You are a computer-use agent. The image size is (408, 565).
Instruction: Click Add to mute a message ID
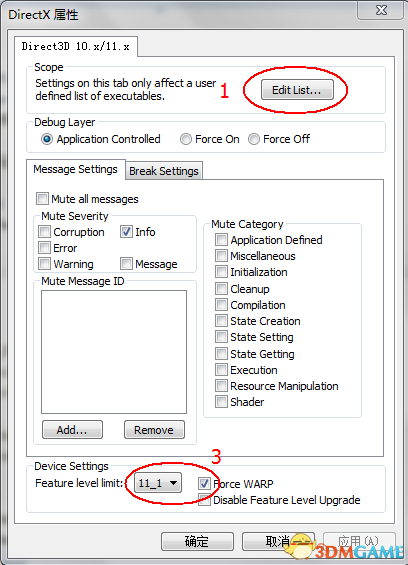72,430
